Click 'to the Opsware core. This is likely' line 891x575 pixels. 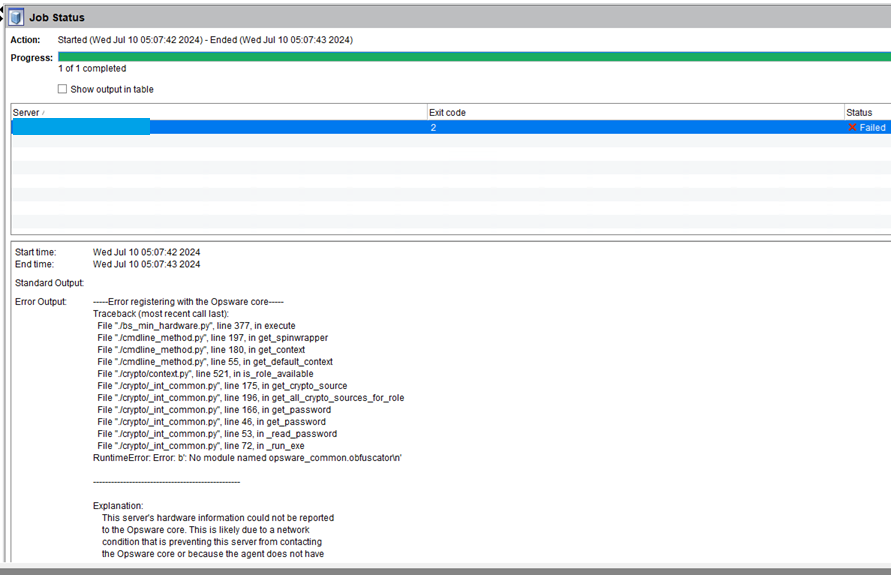click(206, 530)
